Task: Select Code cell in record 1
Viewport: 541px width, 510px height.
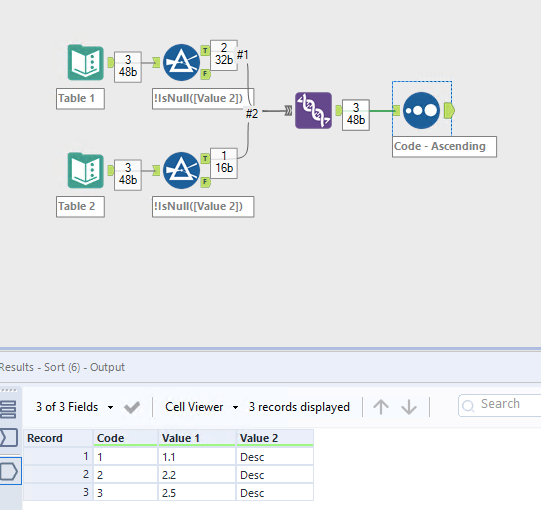Action: coord(125,457)
